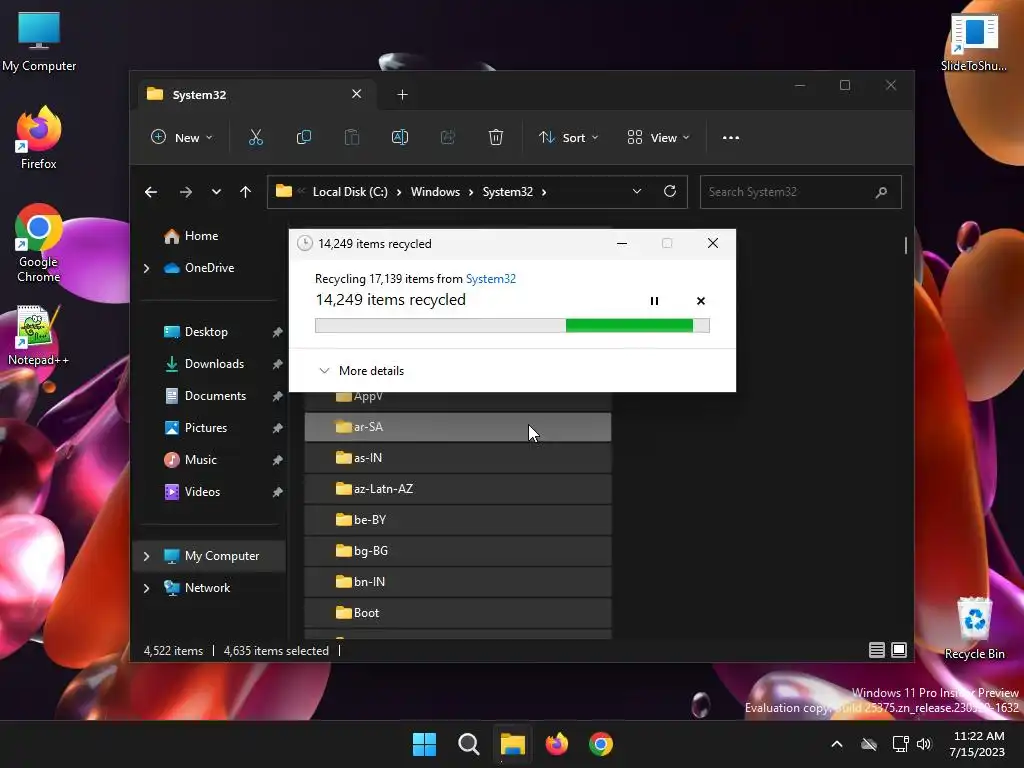
Task: Open the My Computer desktop icon
Action: click(x=39, y=42)
